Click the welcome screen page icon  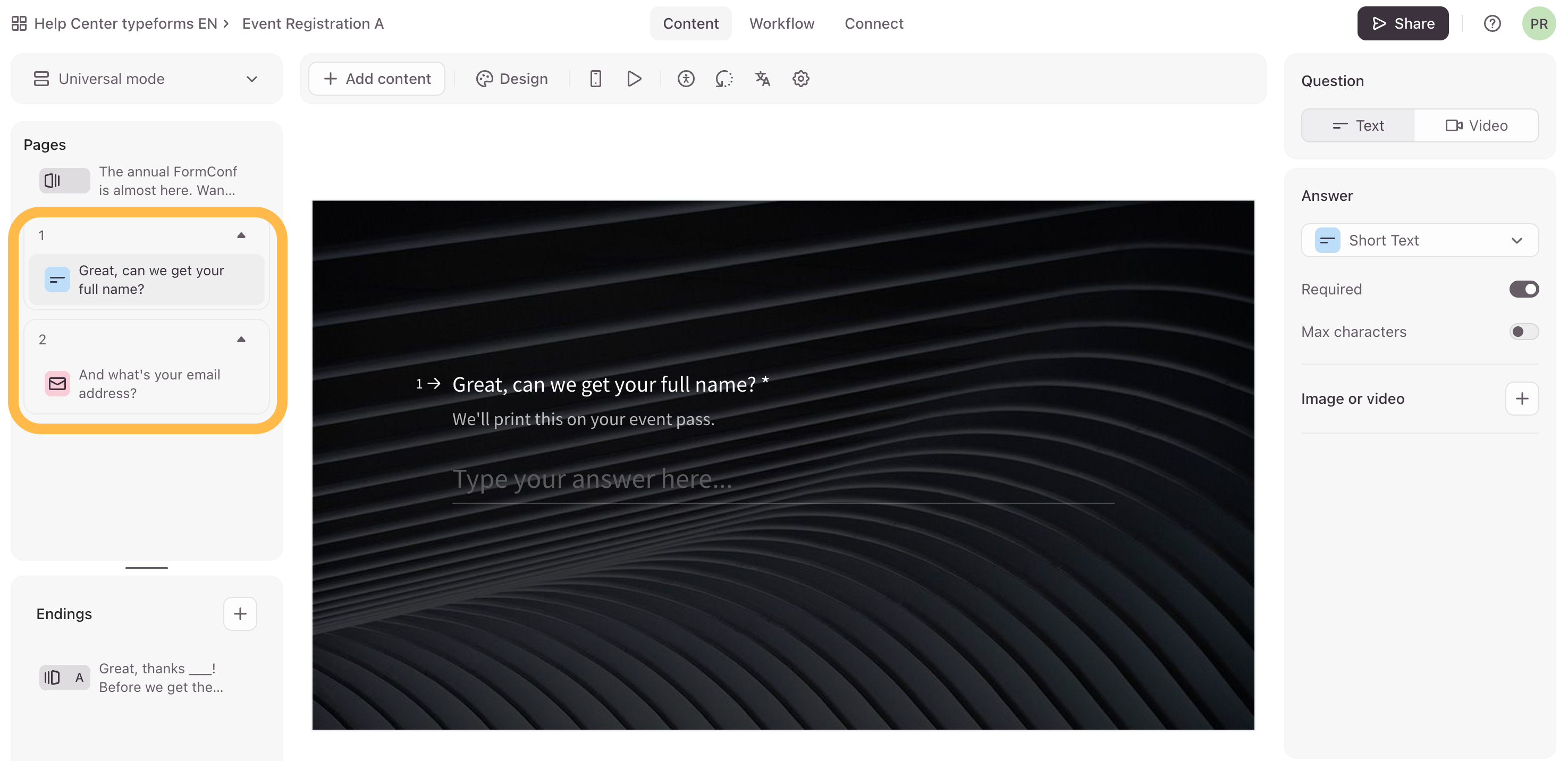(64, 181)
